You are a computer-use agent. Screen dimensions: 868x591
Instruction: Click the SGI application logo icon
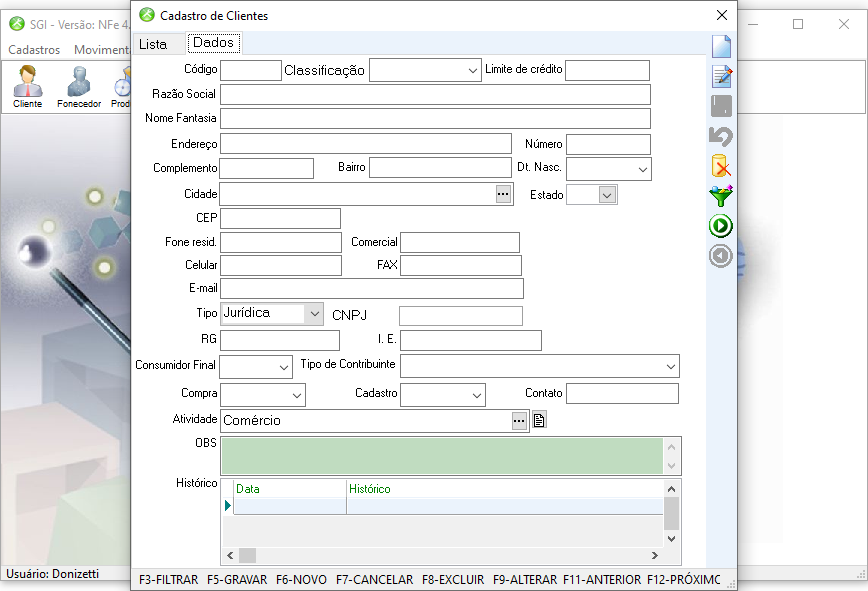click(17, 24)
